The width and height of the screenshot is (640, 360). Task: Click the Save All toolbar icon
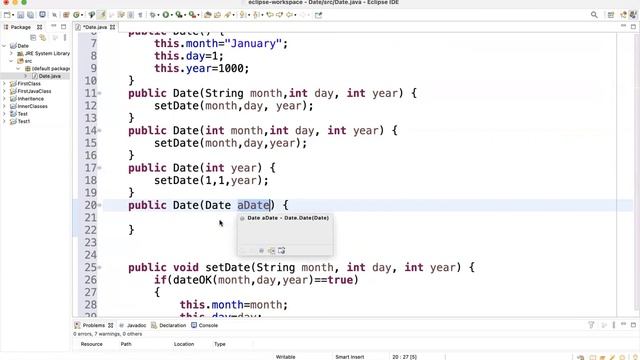pos(30,15)
